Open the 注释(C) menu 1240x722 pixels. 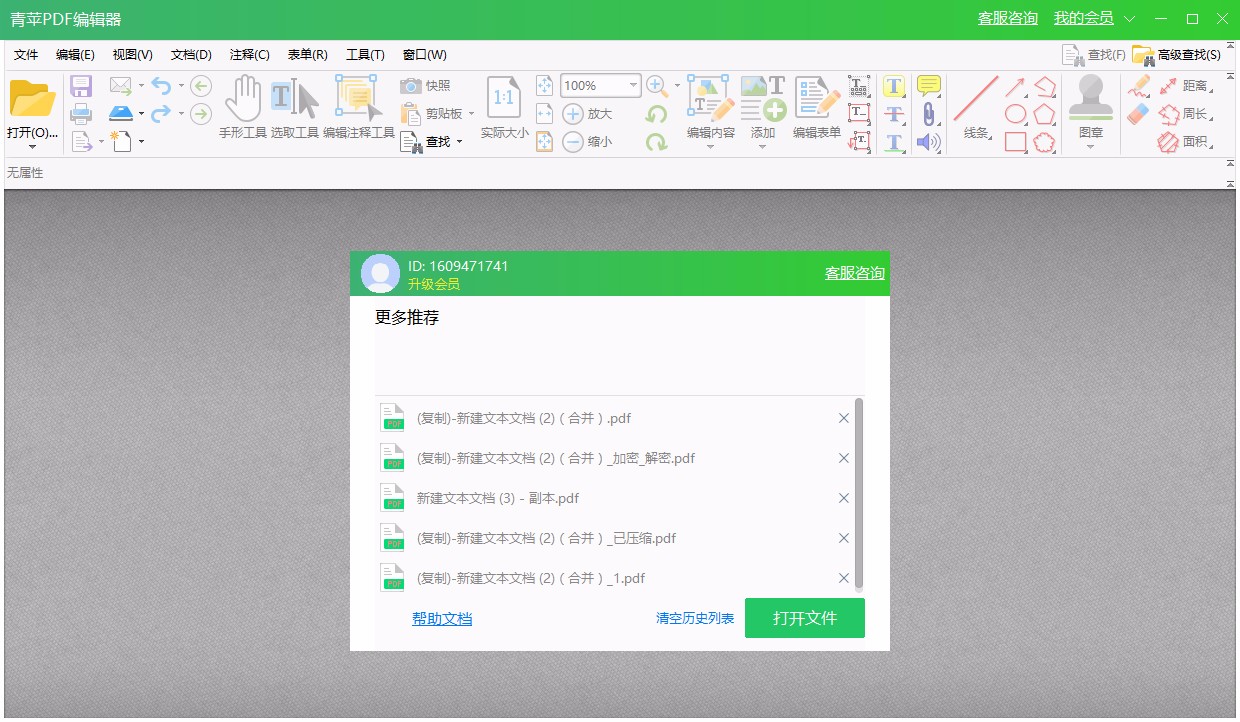click(249, 54)
